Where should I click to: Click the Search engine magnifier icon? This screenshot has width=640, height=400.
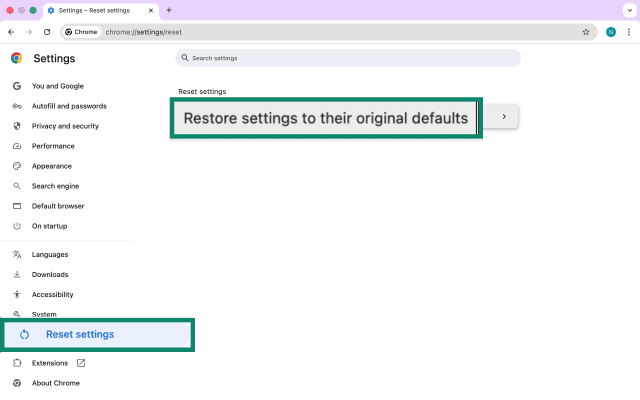tap(17, 186)
